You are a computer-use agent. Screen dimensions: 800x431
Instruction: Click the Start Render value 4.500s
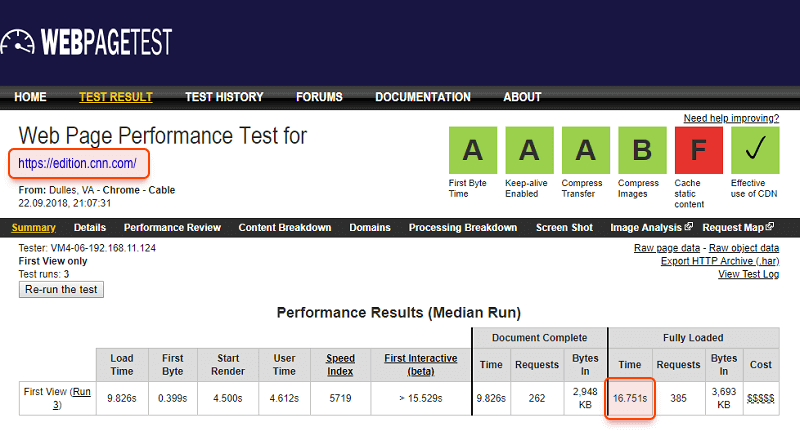[x=228, y=398]
